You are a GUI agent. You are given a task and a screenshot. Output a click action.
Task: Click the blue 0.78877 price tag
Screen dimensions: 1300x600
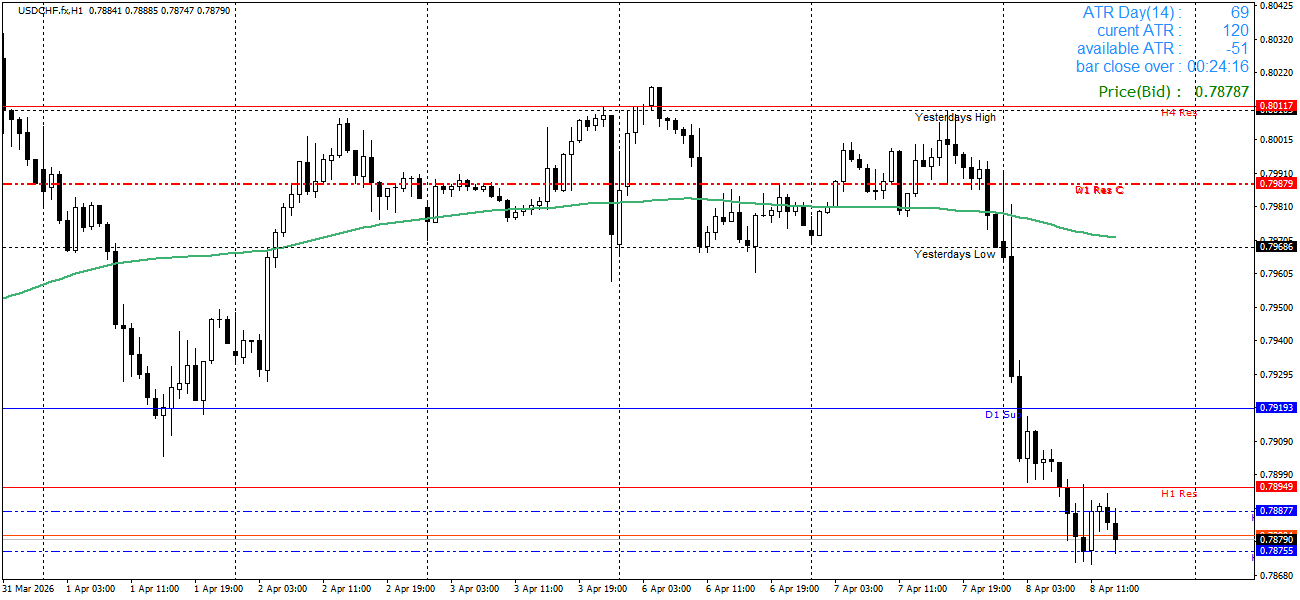pos(1276,511)
